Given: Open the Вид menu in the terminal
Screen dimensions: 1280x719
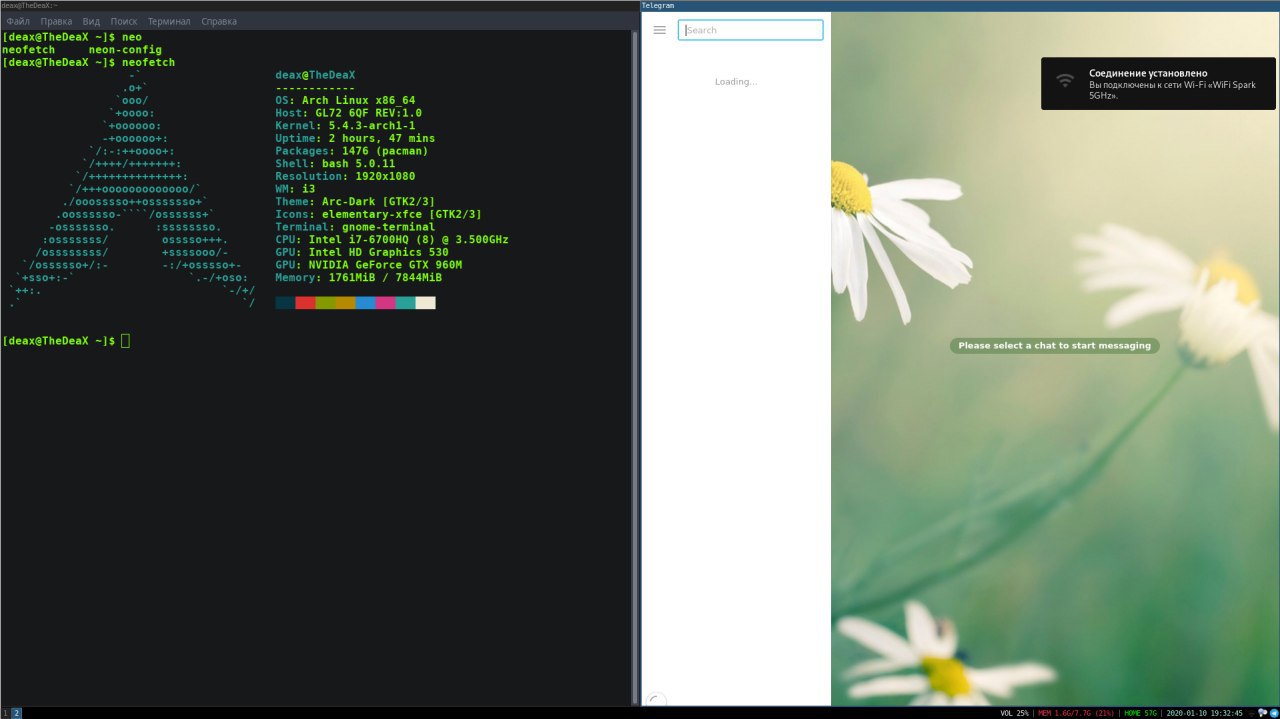Looking at the screenshot, I should tap(91, 21).
